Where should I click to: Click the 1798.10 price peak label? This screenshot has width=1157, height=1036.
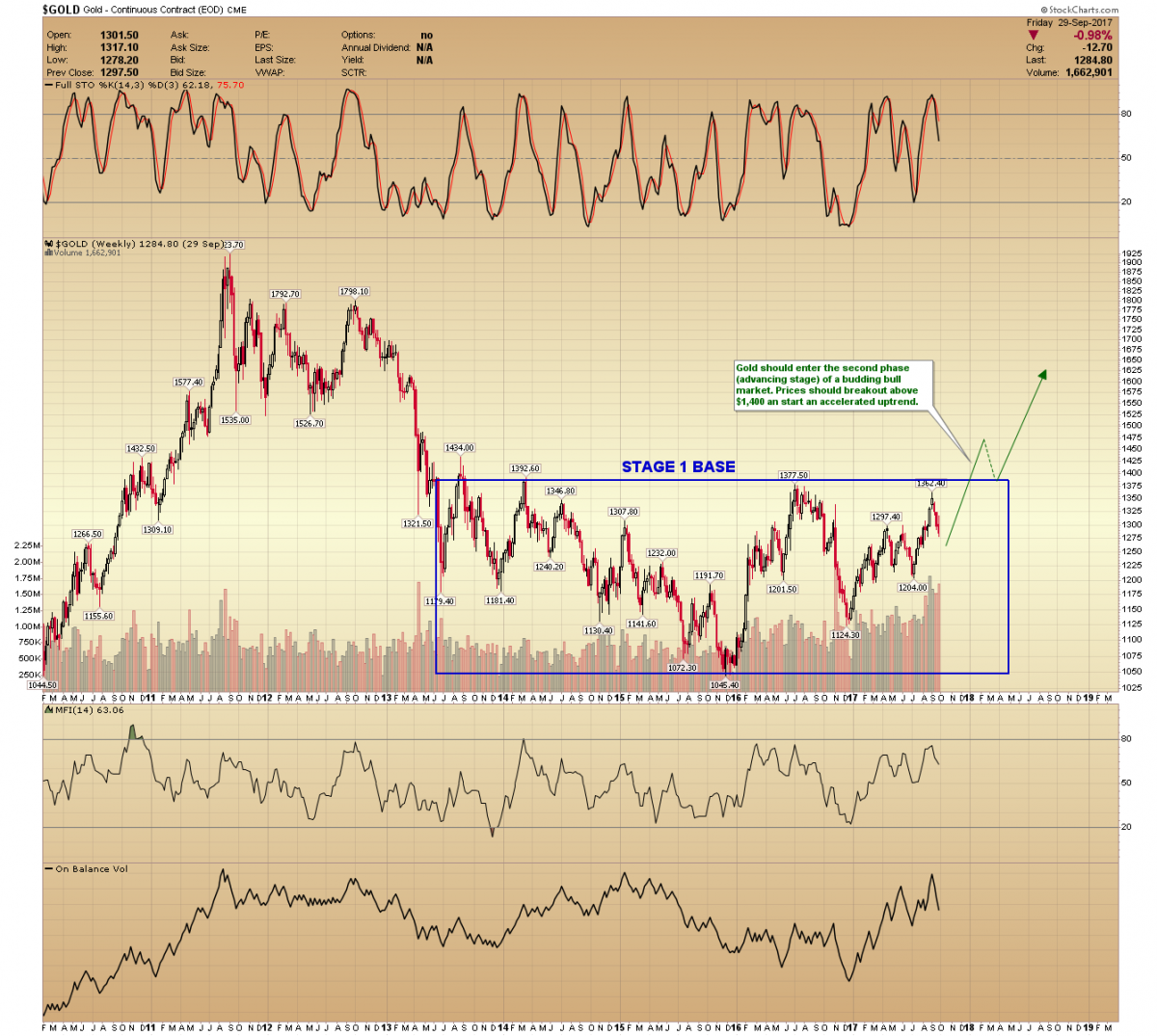[x=354, y=291]
